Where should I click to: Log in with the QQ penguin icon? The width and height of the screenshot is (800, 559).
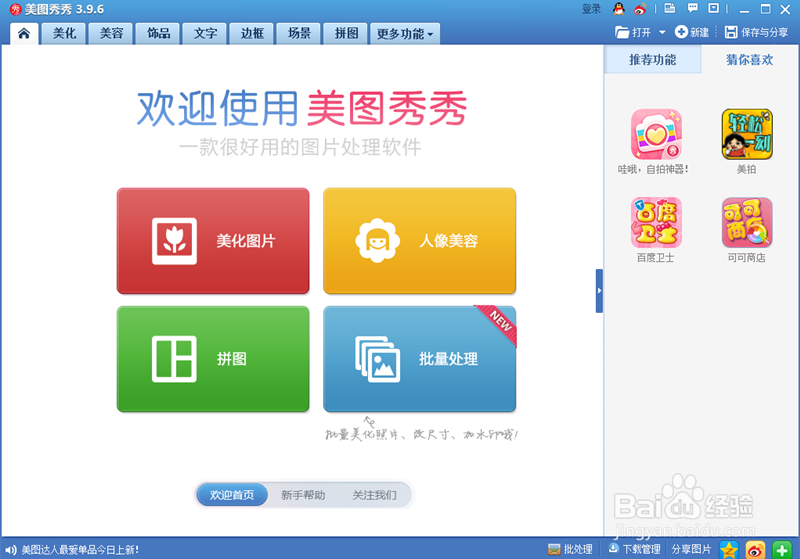(x=619, y=9)
